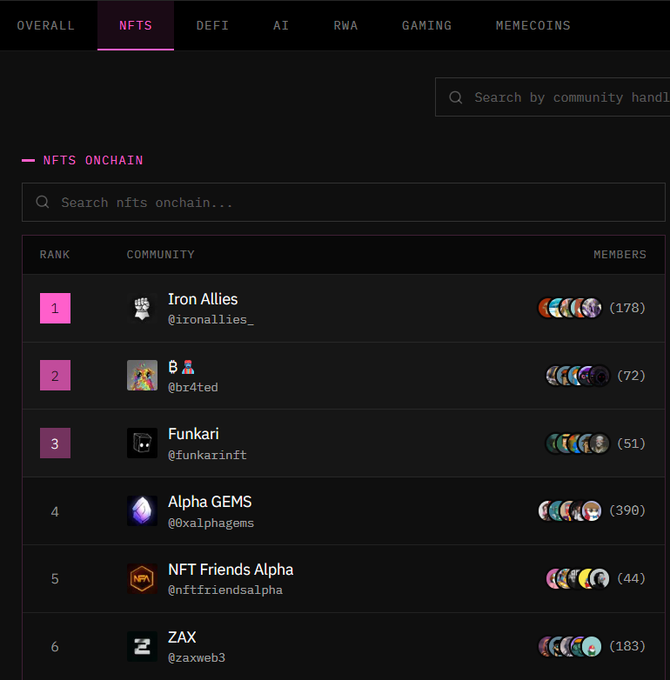Screen dimensions: 670x680
Task: Click magnifier icon in nfts onchain search
Action: [42, 202]
